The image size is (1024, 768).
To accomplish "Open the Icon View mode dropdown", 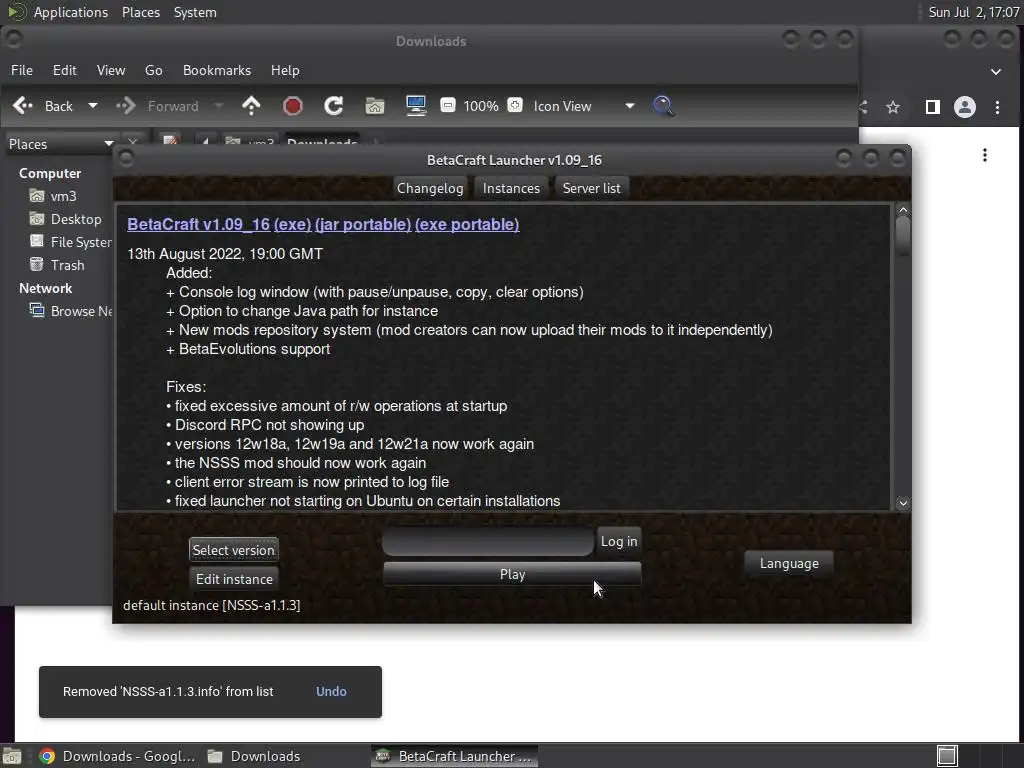I will click(x=584, y=106).
